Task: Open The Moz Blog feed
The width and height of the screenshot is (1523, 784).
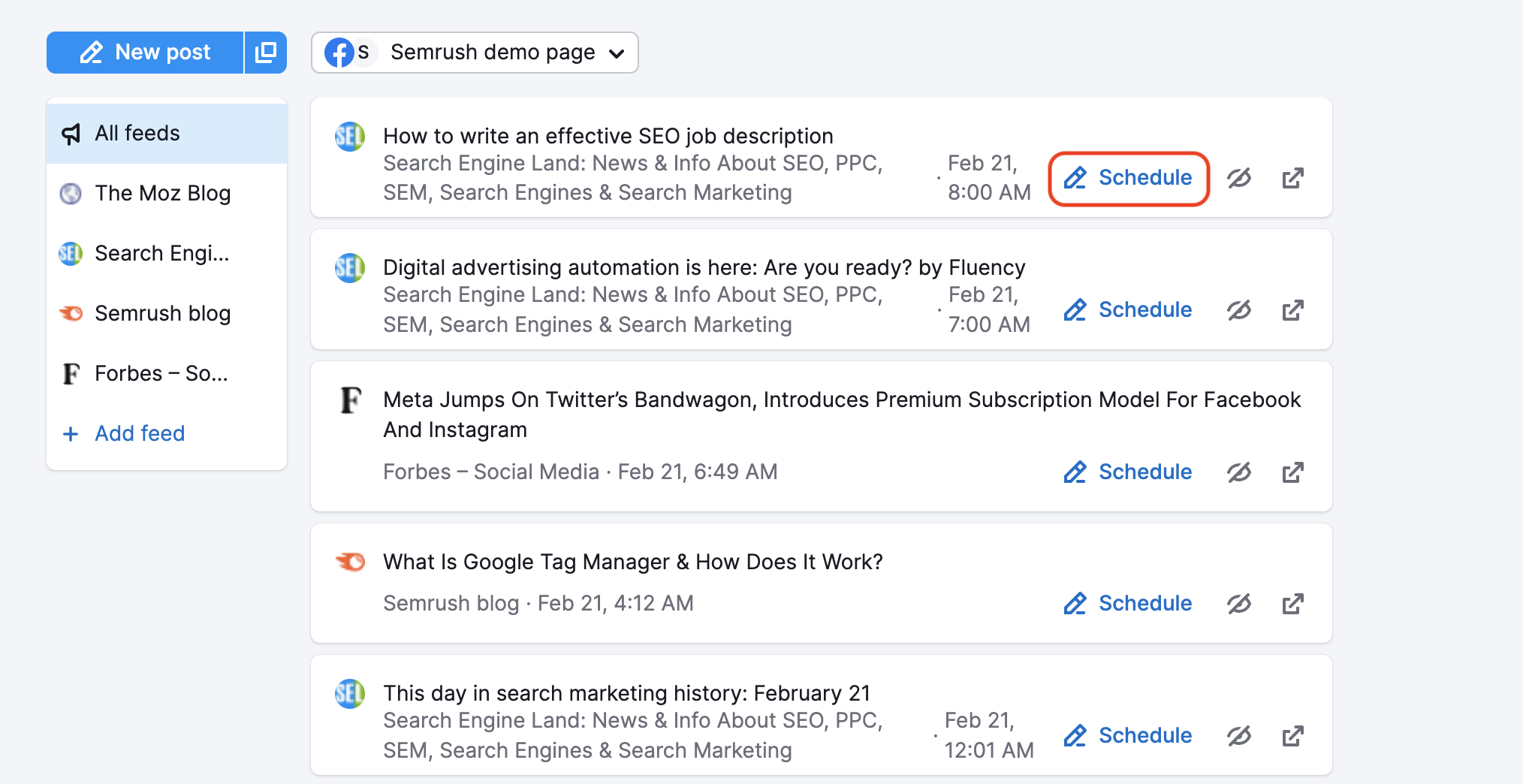Action: pyautogui.click(x=162, y=194)
